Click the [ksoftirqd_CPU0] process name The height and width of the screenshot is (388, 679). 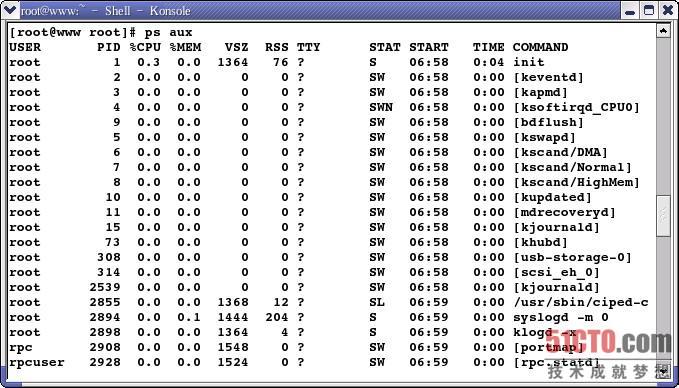point(576,107)
